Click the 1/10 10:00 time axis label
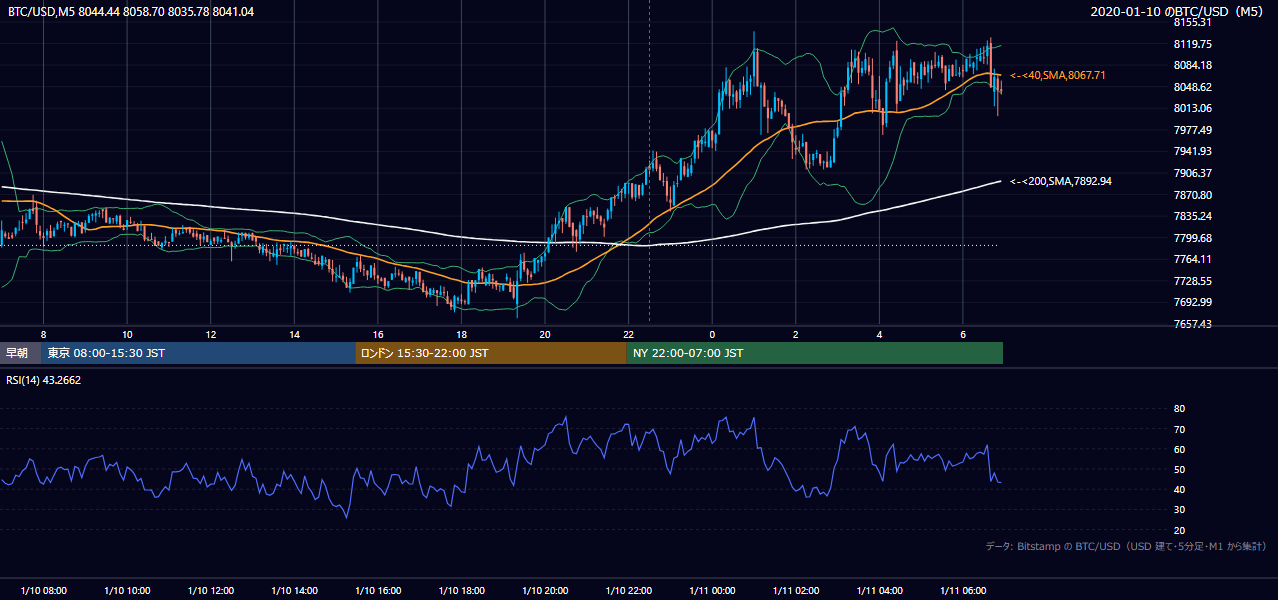Image resolution: width=1278 pixels, height=600 pixels. [x=127, y=590]
